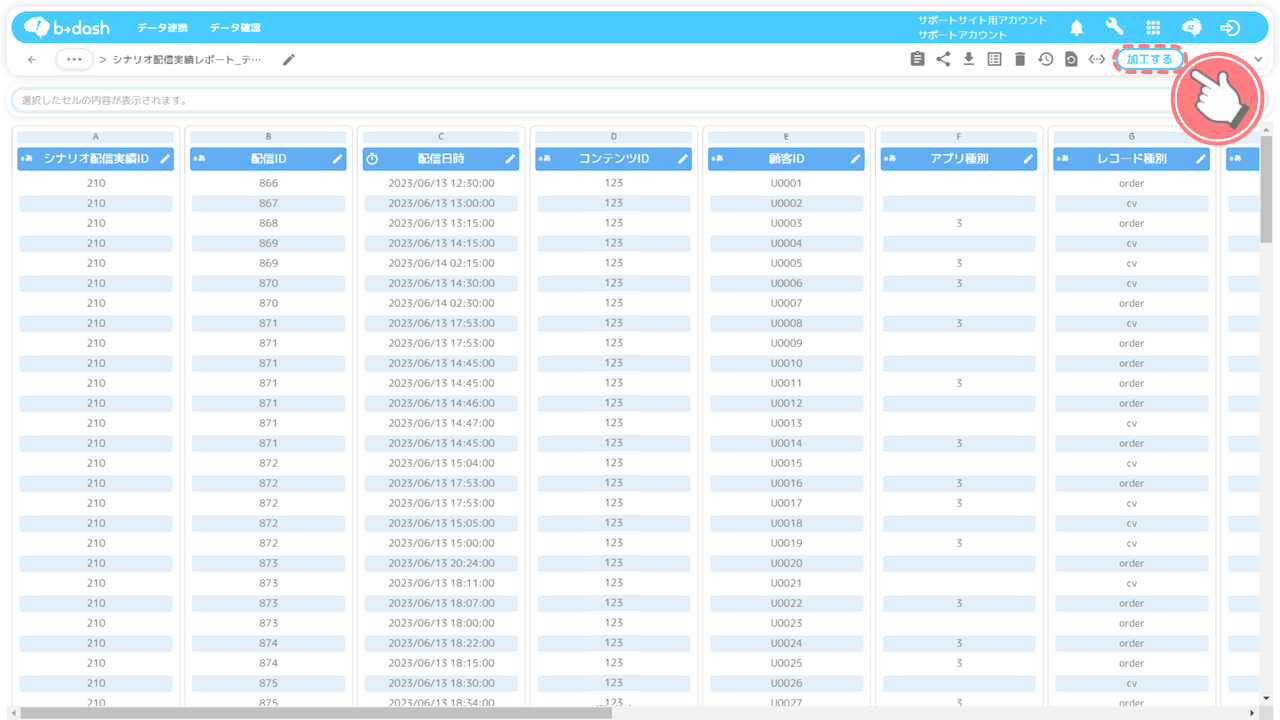This screenshot has height=720, width=1280.
Task: Edit the 顧客ID column name
Action: (x=856, y=158)
